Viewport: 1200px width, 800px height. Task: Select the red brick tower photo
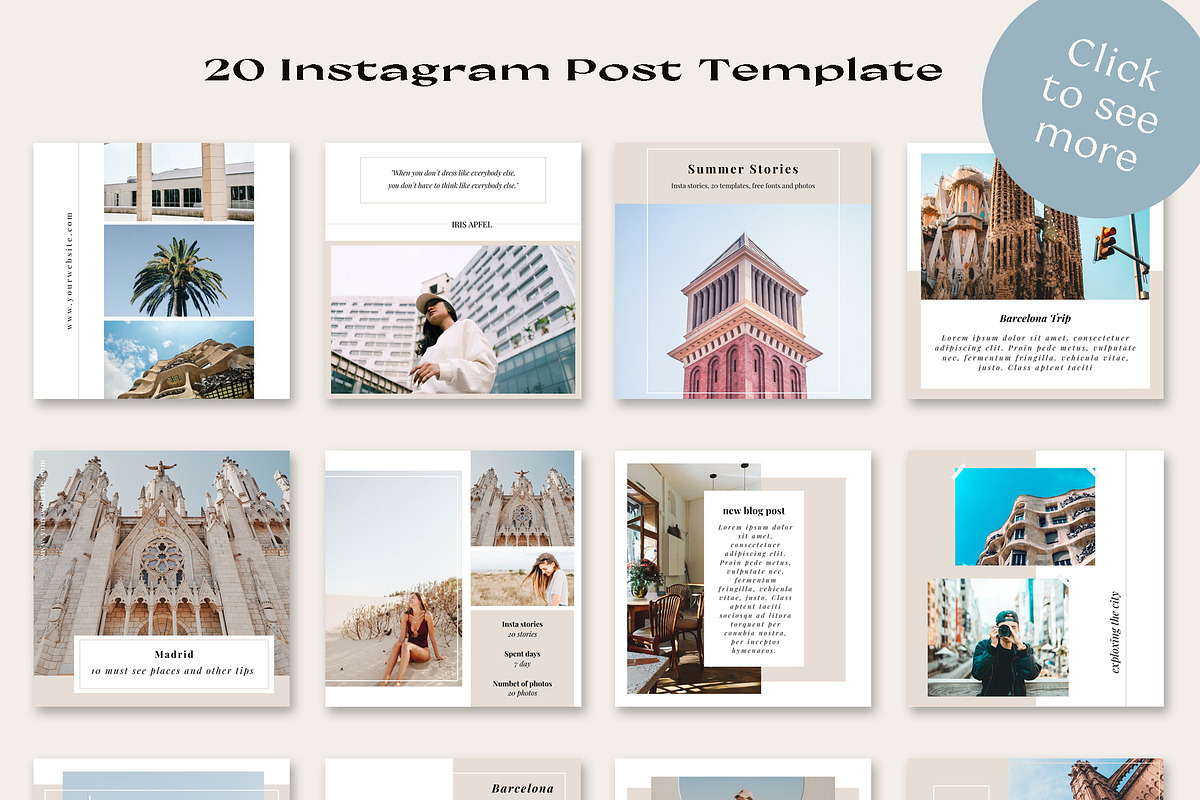pos(743,301)
